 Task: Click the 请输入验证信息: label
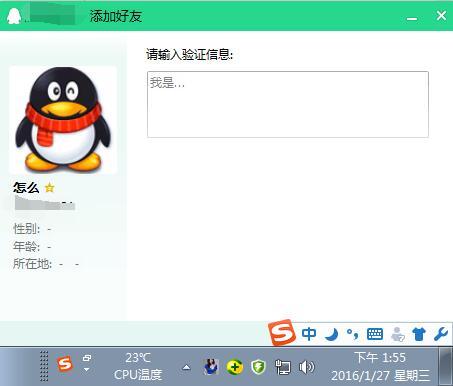189,54
